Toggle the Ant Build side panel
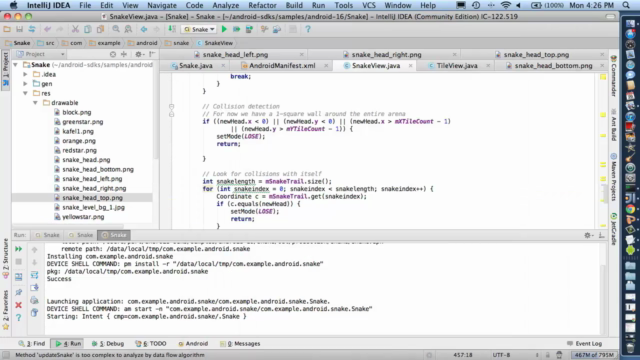640x360 pixels. 613,125
